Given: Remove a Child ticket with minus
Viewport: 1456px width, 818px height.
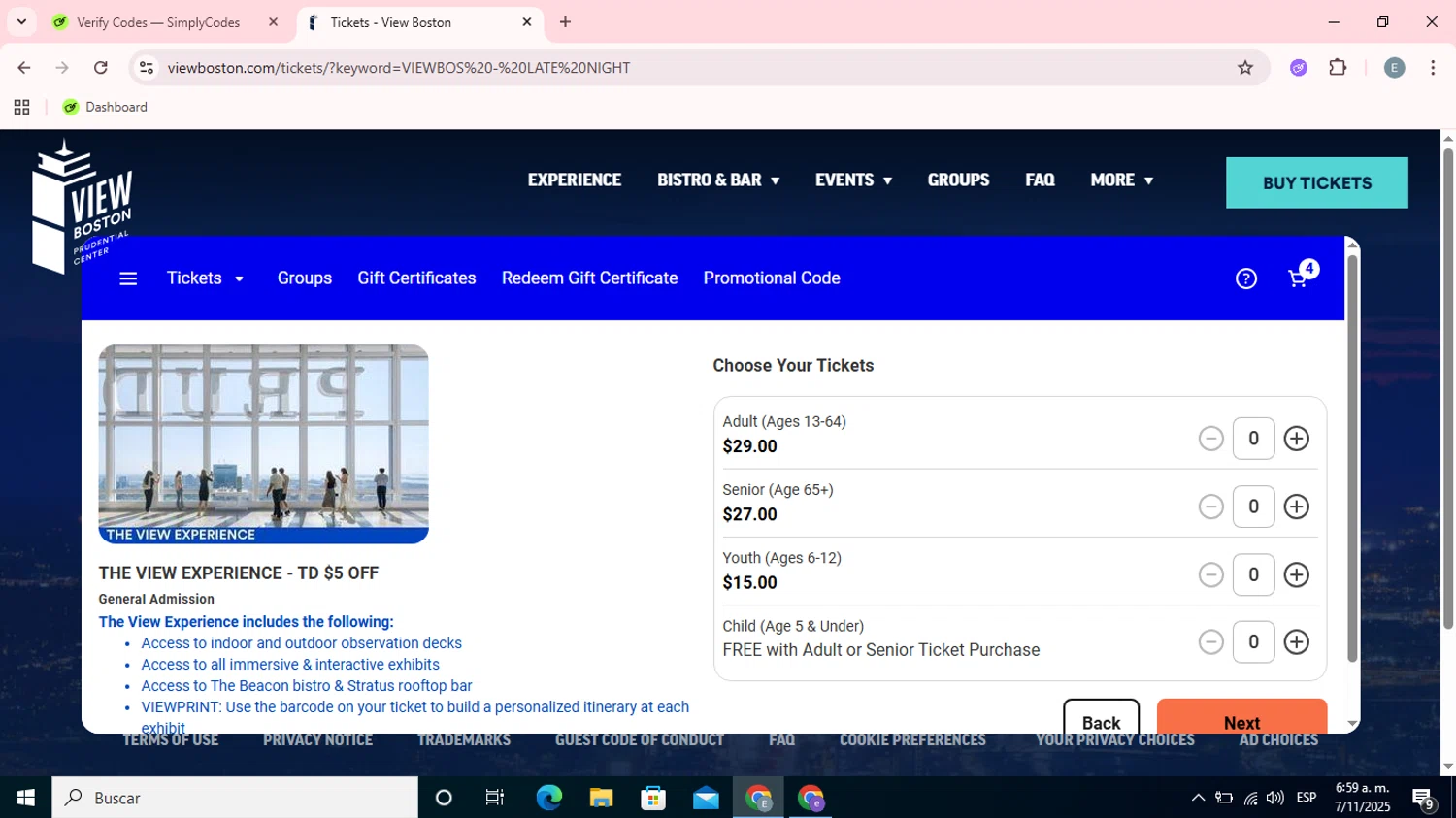Looking at the screenshot, I should point(1210,641).
